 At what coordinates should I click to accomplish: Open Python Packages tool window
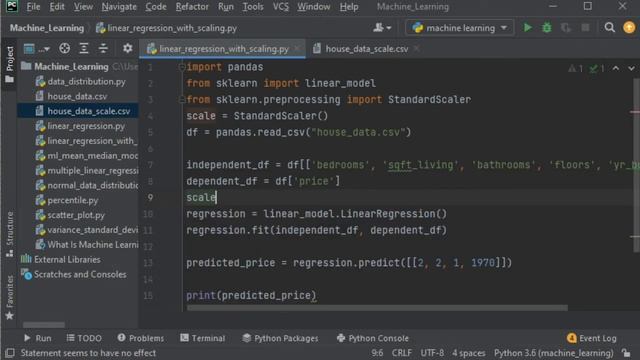pyautogui.click(x=280, y=338)
